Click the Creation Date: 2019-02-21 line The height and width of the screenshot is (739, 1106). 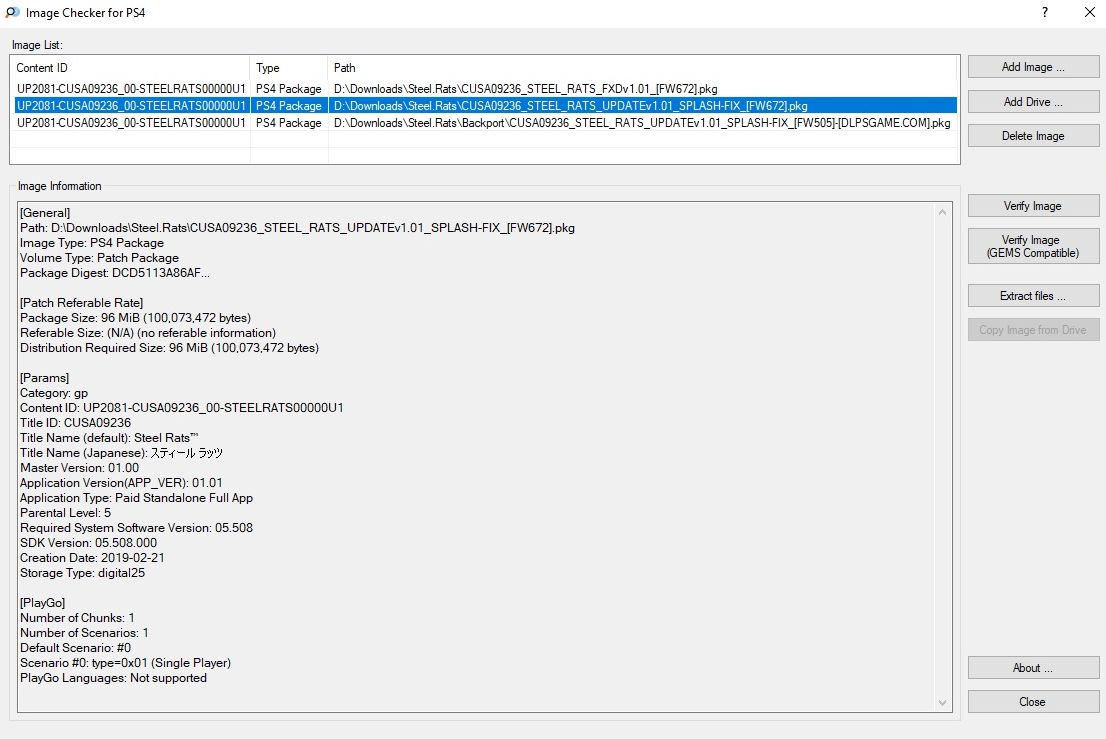tap(92, 557)
